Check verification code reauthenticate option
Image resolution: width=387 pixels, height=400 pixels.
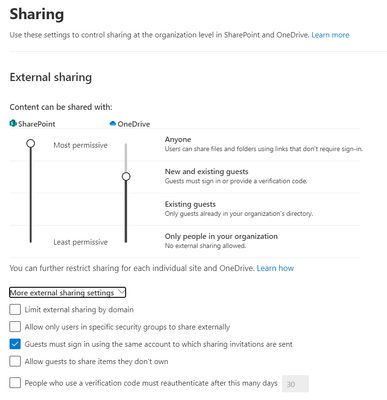[15, 383]
